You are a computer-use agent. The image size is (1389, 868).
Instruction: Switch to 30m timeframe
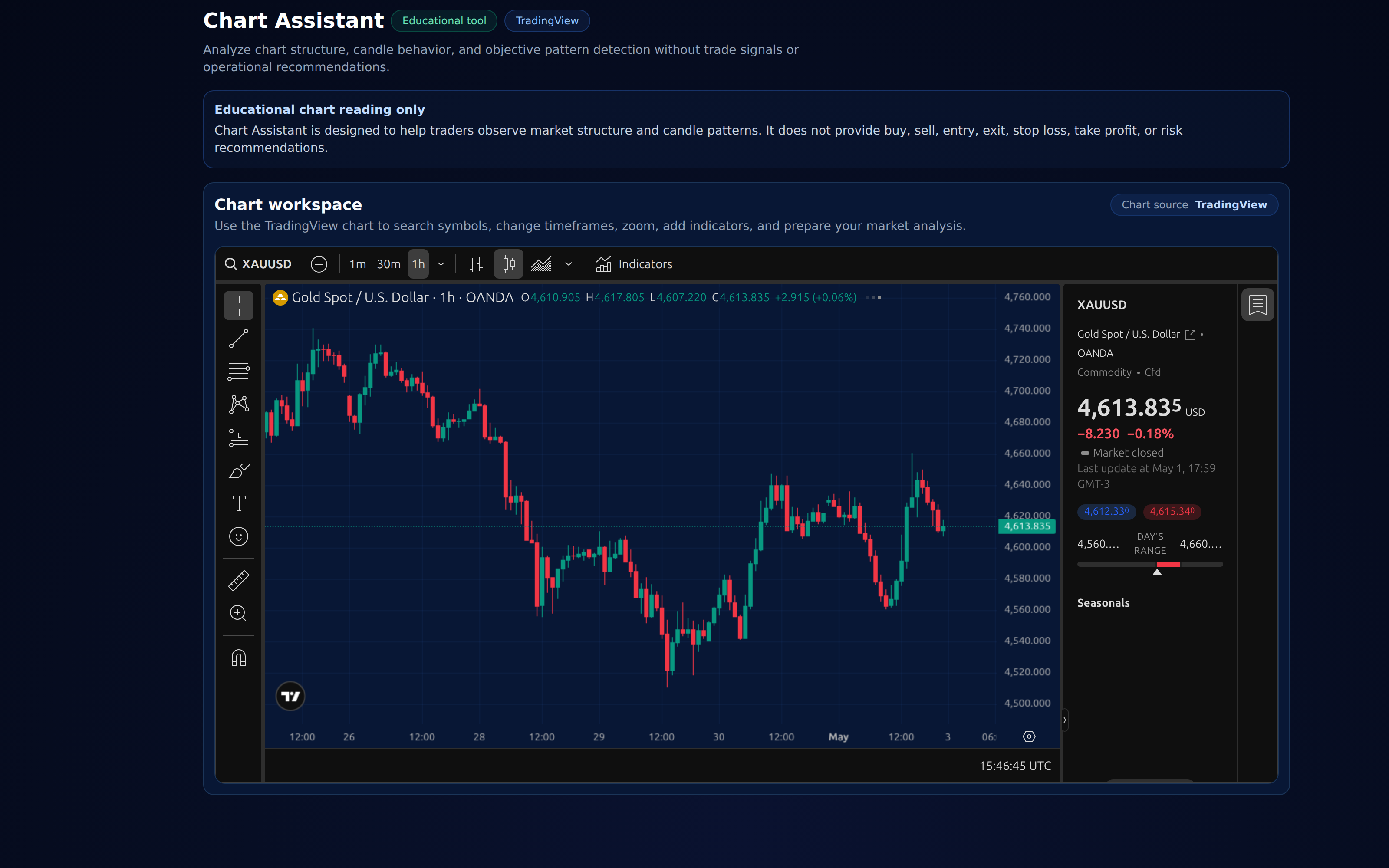coord(388,264)
